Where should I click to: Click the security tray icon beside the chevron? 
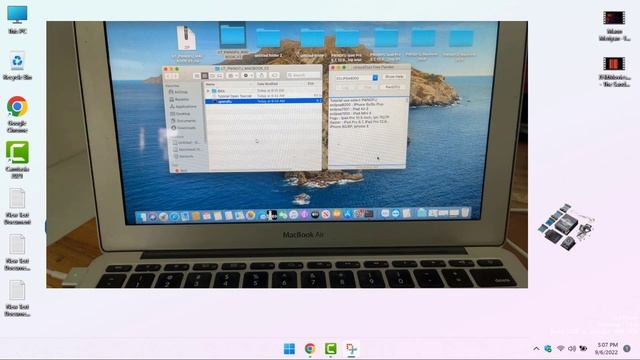point(548,349)
